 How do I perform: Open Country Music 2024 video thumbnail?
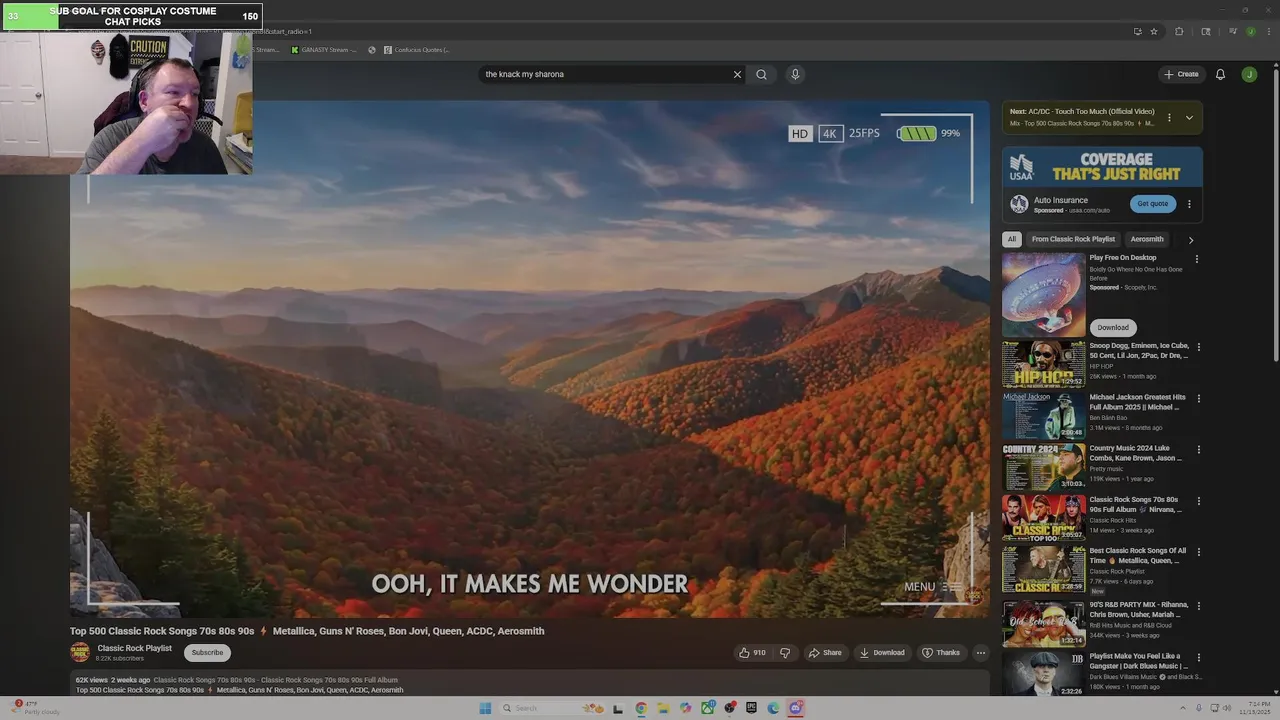coord(1044,467)
